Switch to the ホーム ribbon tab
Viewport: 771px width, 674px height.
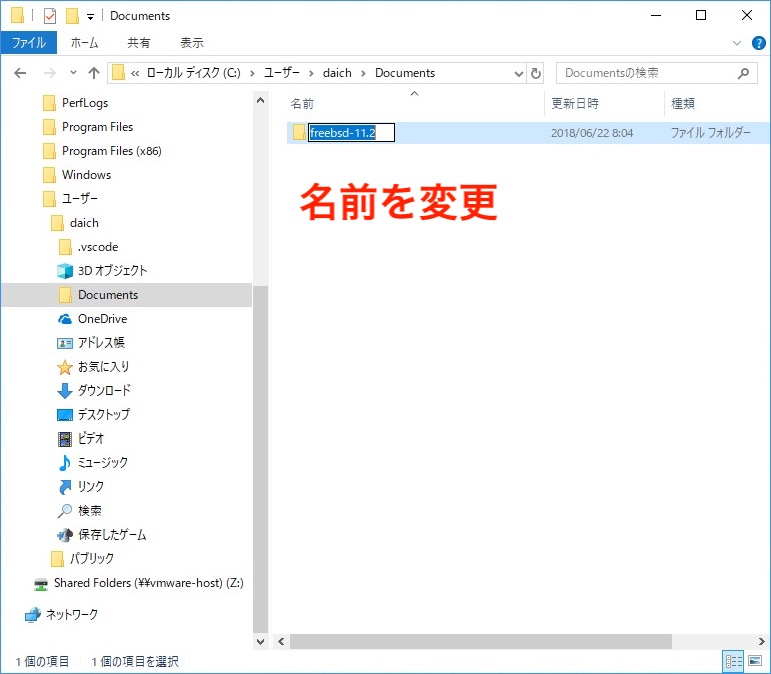pyautogui.click(x=85, y=43)
